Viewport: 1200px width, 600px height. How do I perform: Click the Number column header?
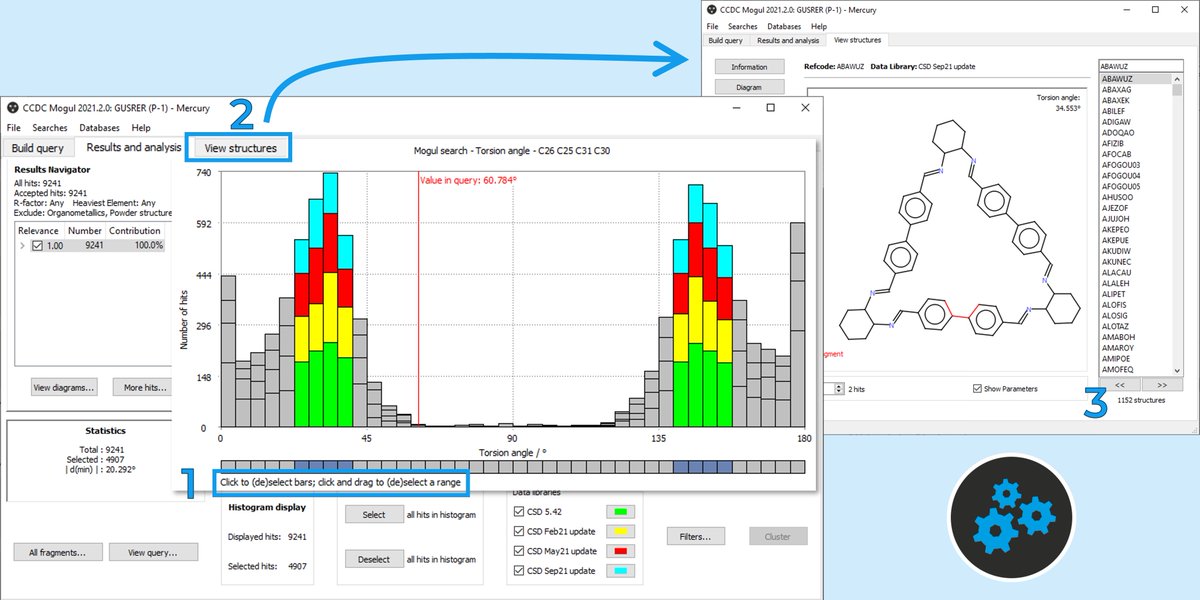tap(86, 231)
